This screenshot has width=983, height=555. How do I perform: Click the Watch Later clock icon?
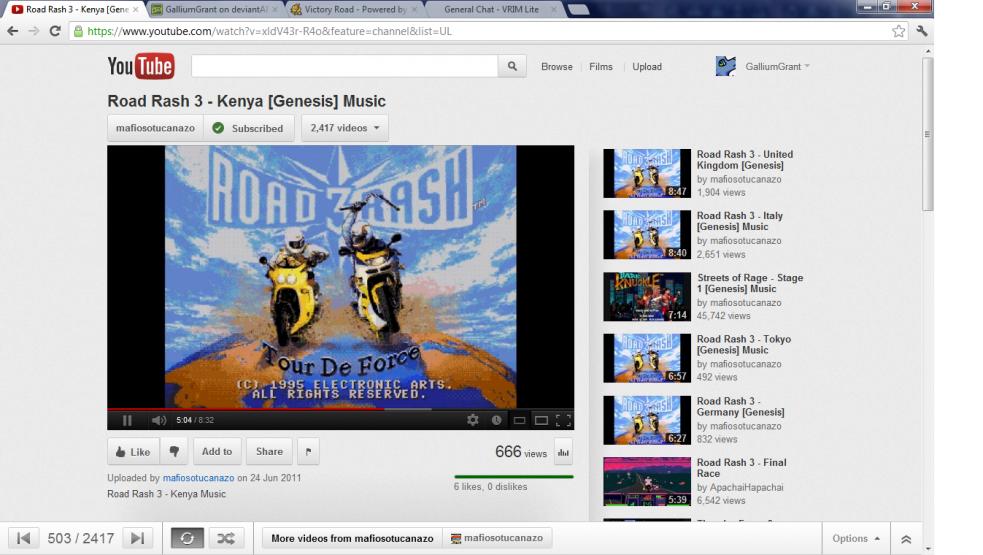click(496, 420)
